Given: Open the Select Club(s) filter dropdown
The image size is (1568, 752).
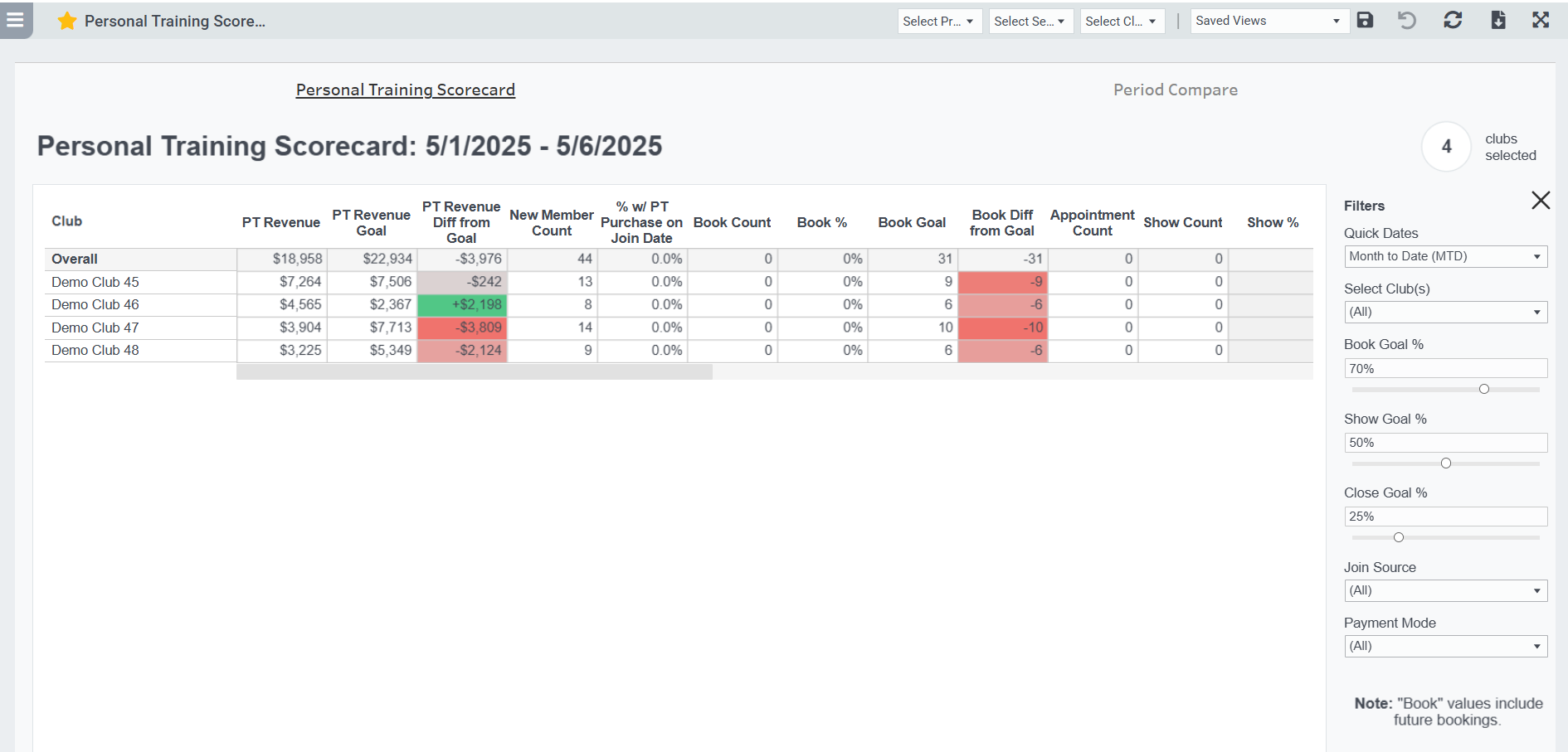Looking at the screenshot, I should tap(1445, 312).
